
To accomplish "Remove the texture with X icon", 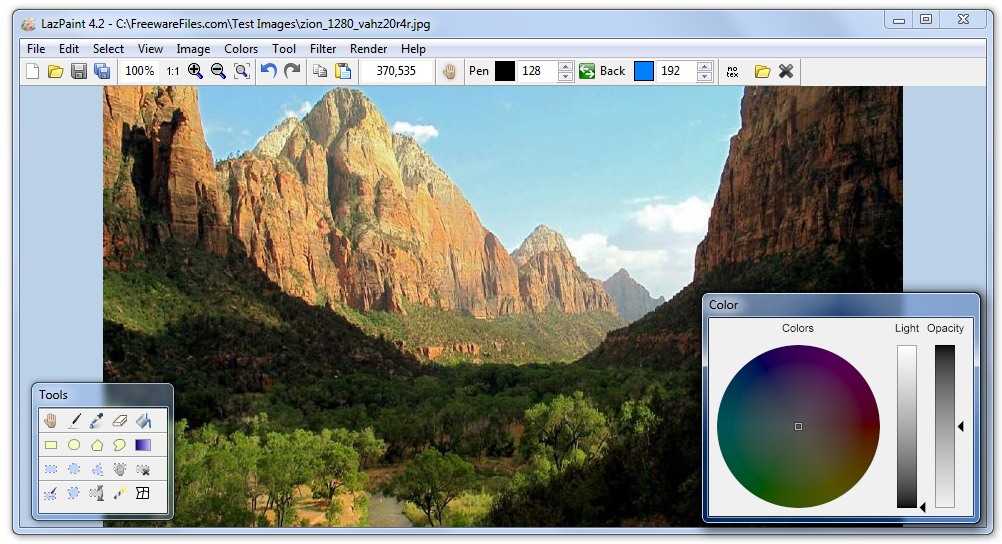I will click(786, 71).
